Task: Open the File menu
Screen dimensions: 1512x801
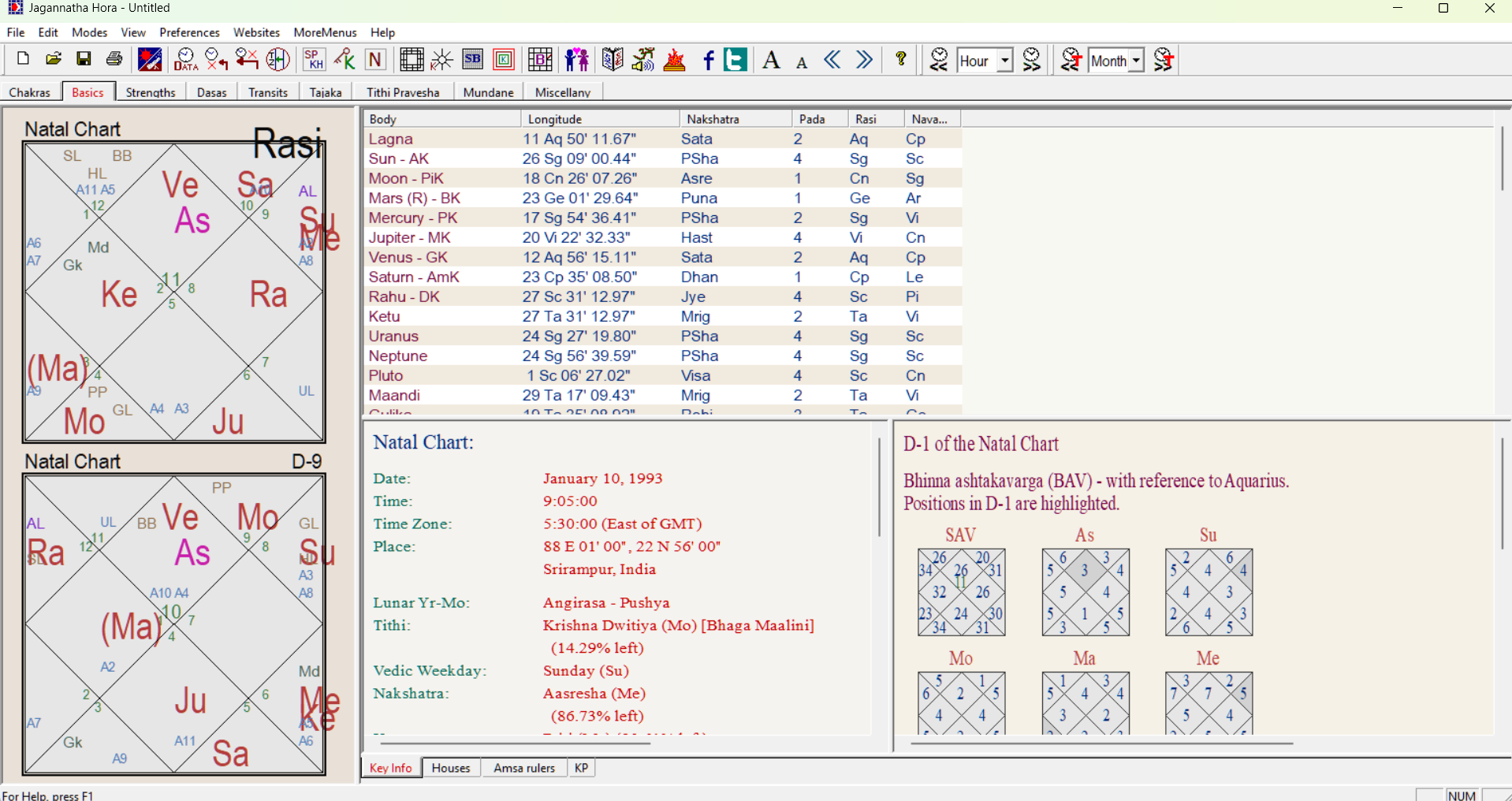Action: point(16,32)
